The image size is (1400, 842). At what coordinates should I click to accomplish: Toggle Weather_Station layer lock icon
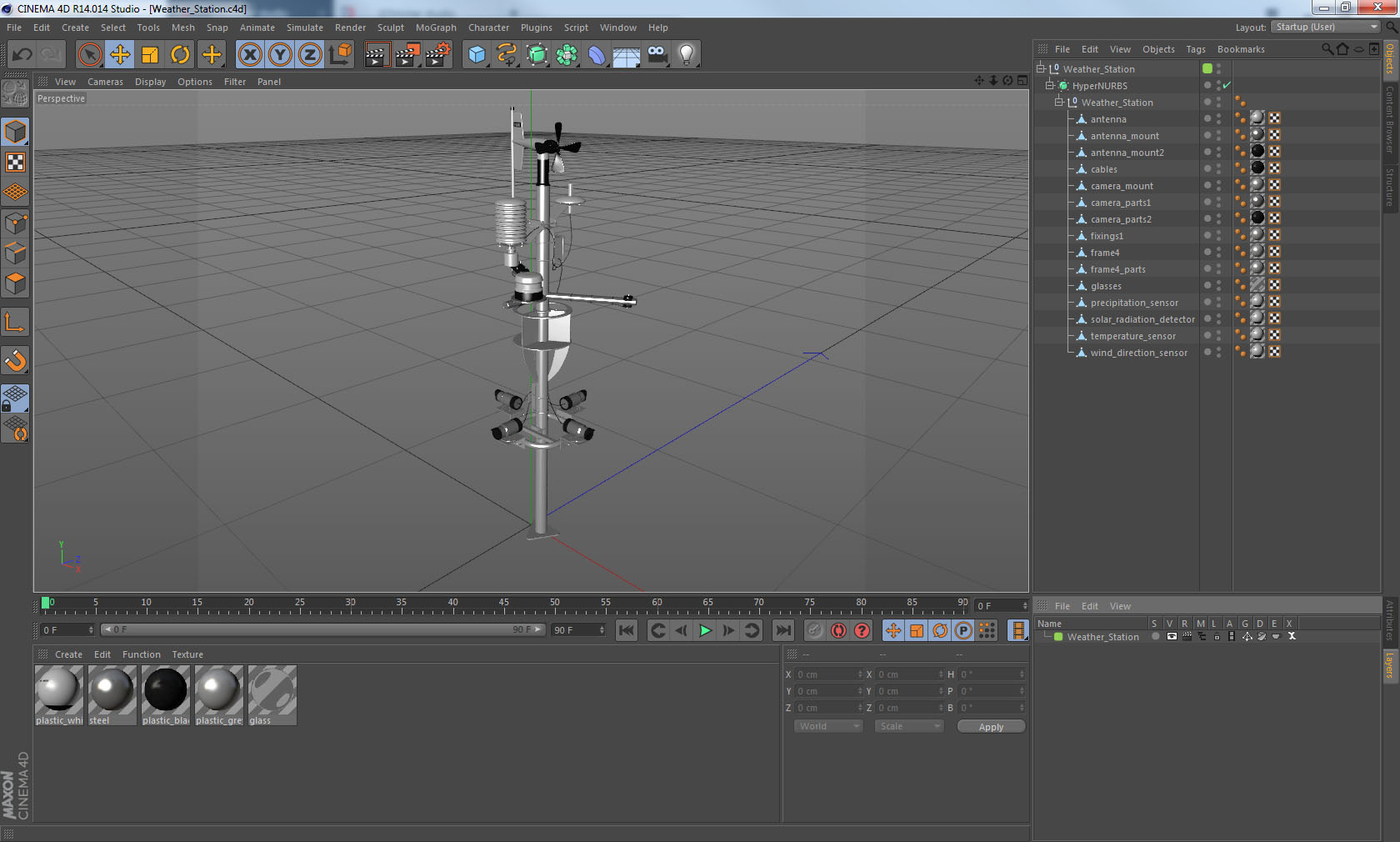point(1217,636)
